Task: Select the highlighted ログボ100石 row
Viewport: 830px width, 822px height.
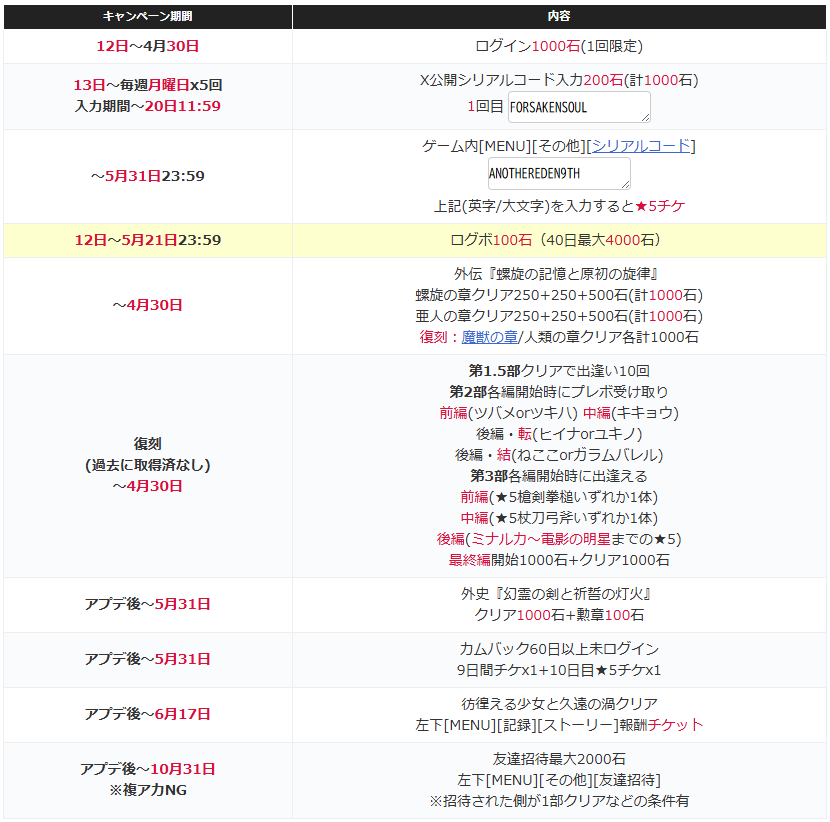Action: [559, 240]
